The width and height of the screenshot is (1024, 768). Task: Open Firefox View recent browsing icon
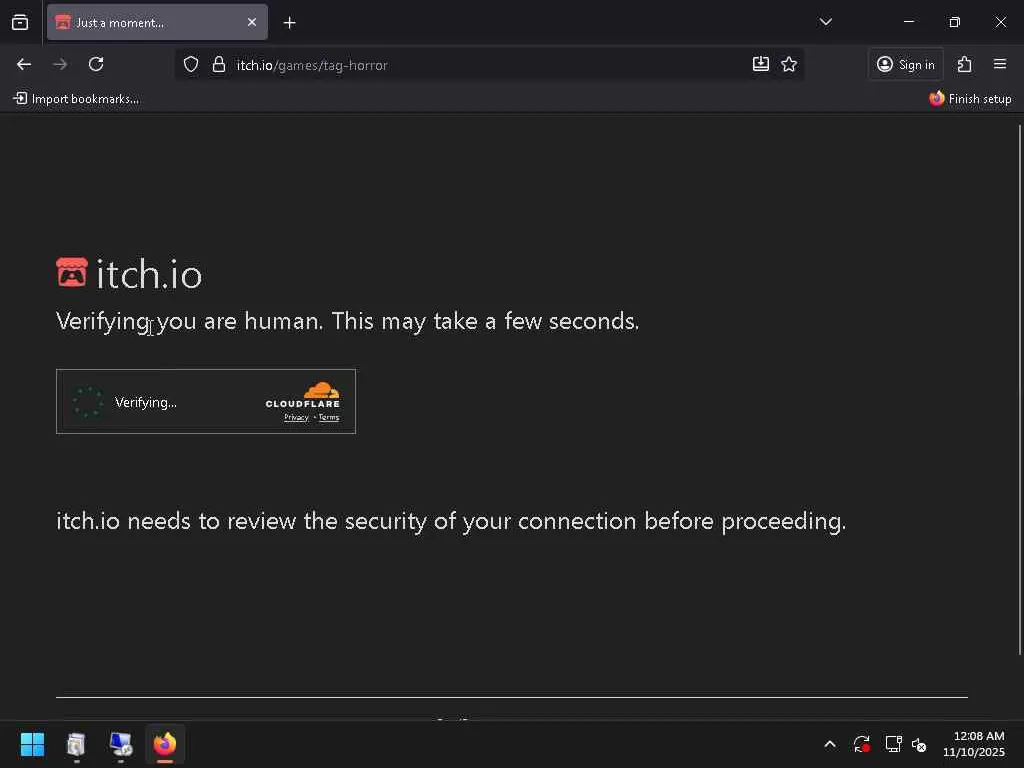coord(20,22)
